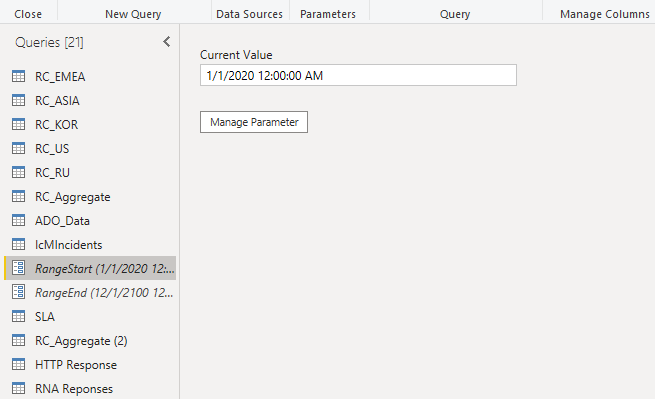This screenshot has width=655, height=399.
Task: Select the RangeStart parameter name
Action: (104, 269)
